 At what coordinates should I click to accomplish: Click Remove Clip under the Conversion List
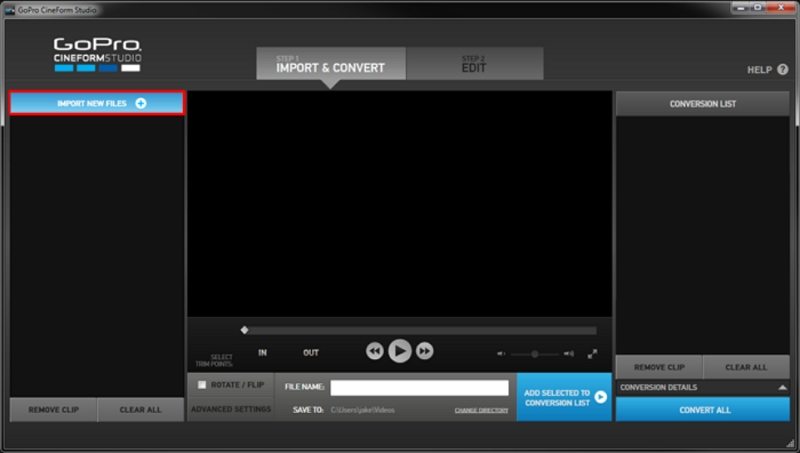pos(659,367)
